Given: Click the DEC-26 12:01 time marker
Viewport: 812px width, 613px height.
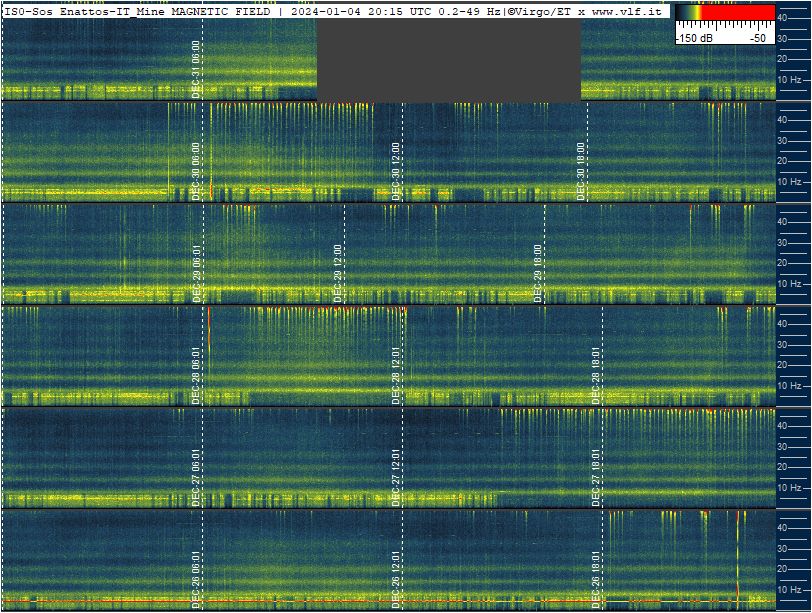Looking at the screenshot, I should pos(396,579).
